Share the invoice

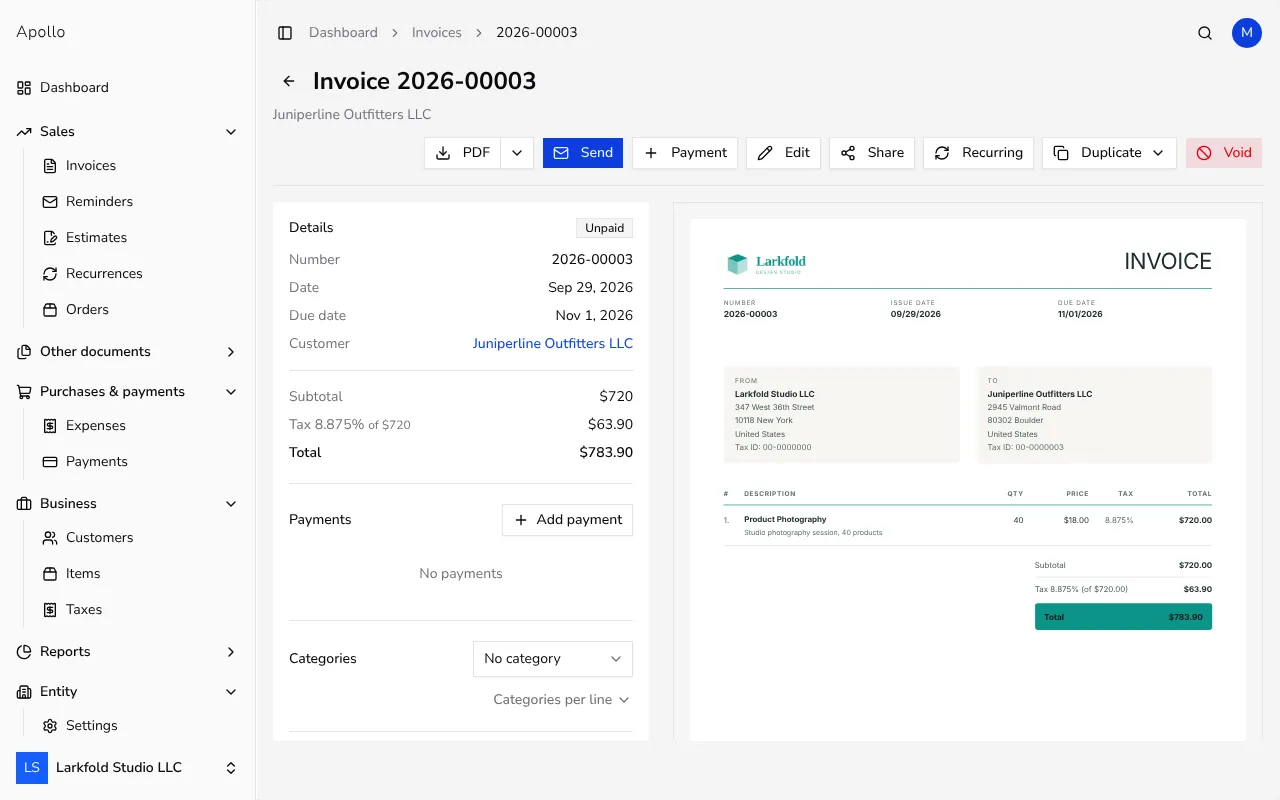872,153
